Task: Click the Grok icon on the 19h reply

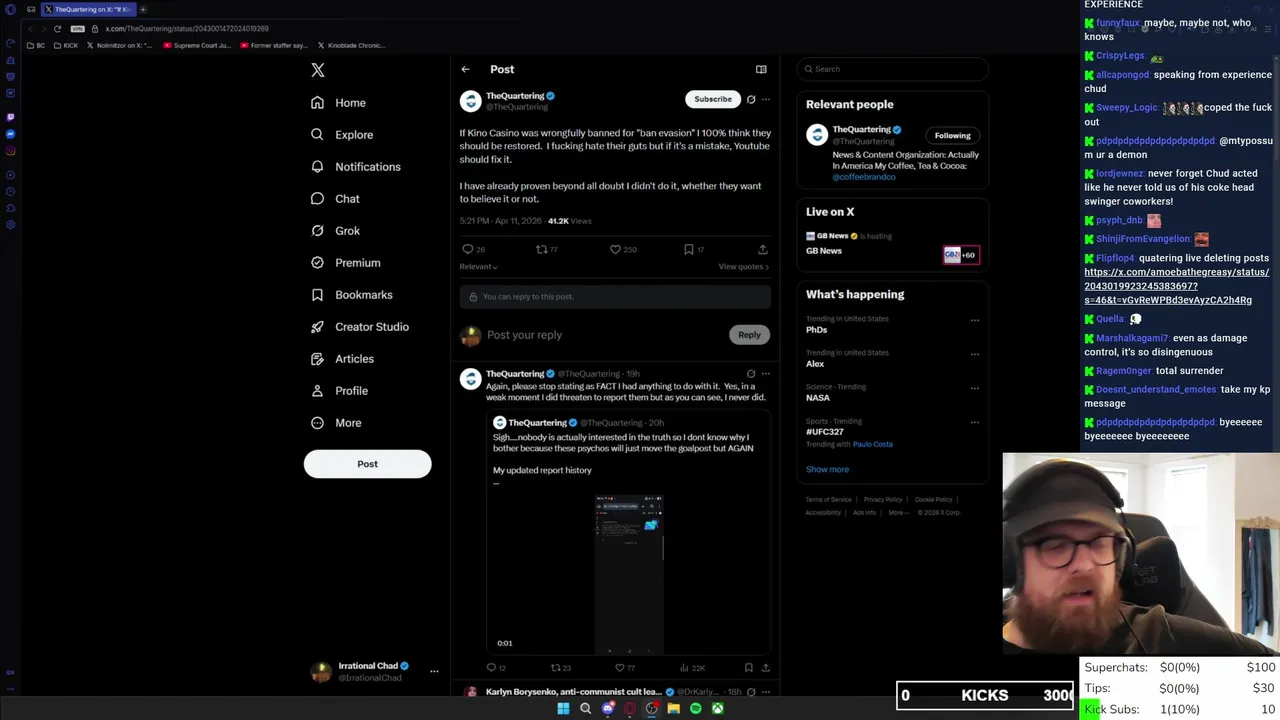Action: (751, 374)
